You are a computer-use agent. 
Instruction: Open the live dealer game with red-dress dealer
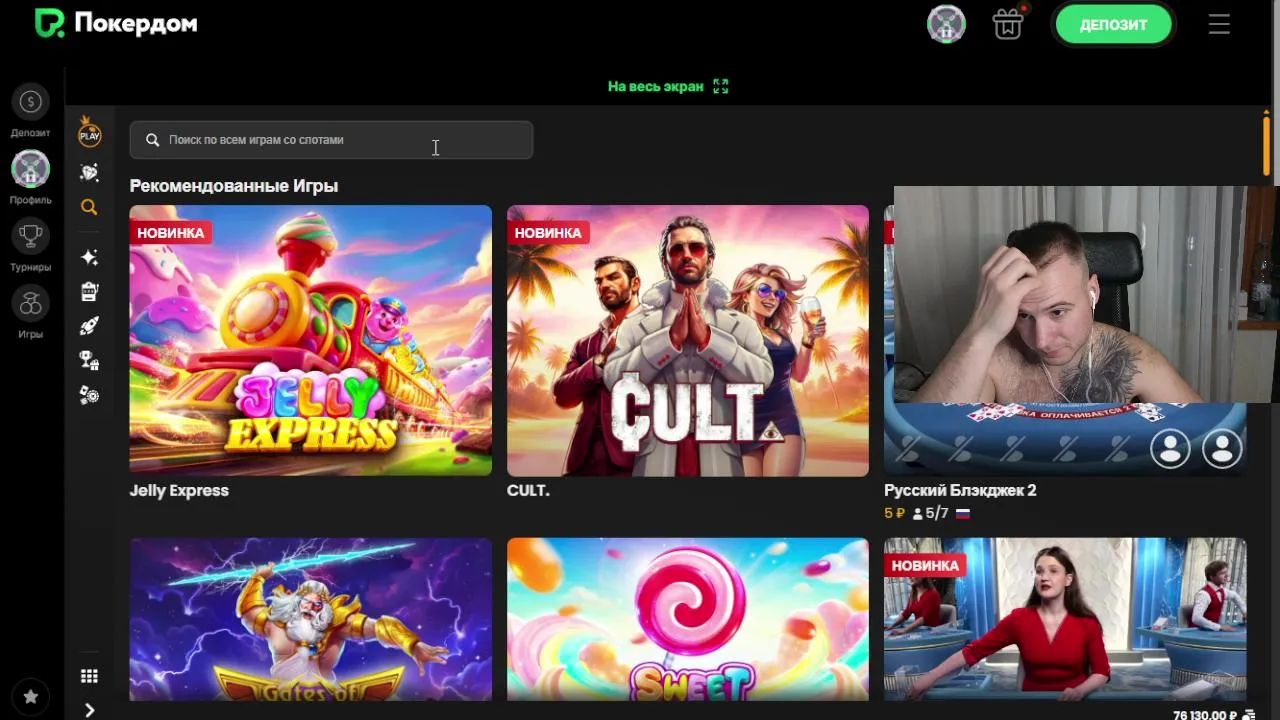(1065, 619)
